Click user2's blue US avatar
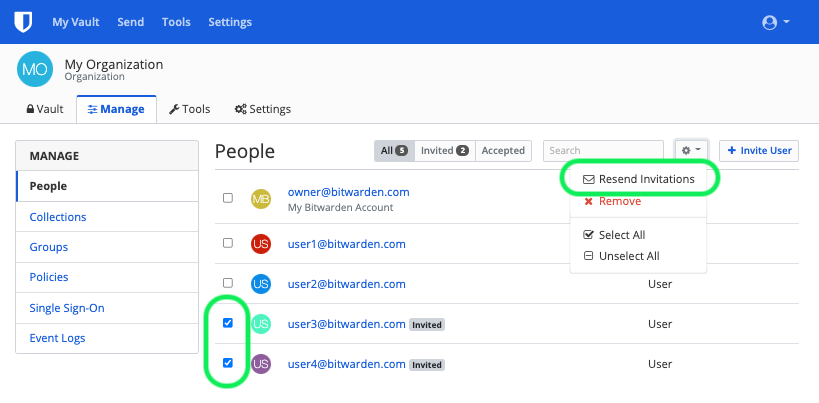819x403 pixels. [x=261, y=284]
